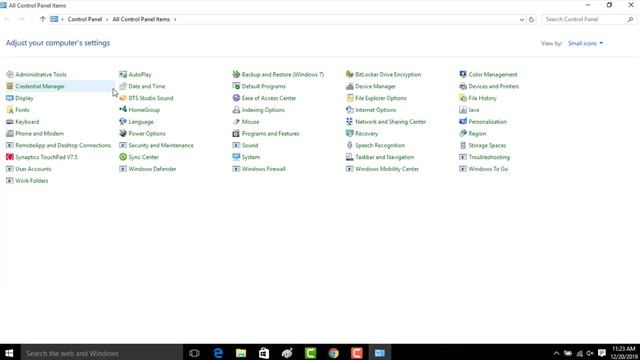
Task: Open the User Accounts link
Action: coord(33,169)
